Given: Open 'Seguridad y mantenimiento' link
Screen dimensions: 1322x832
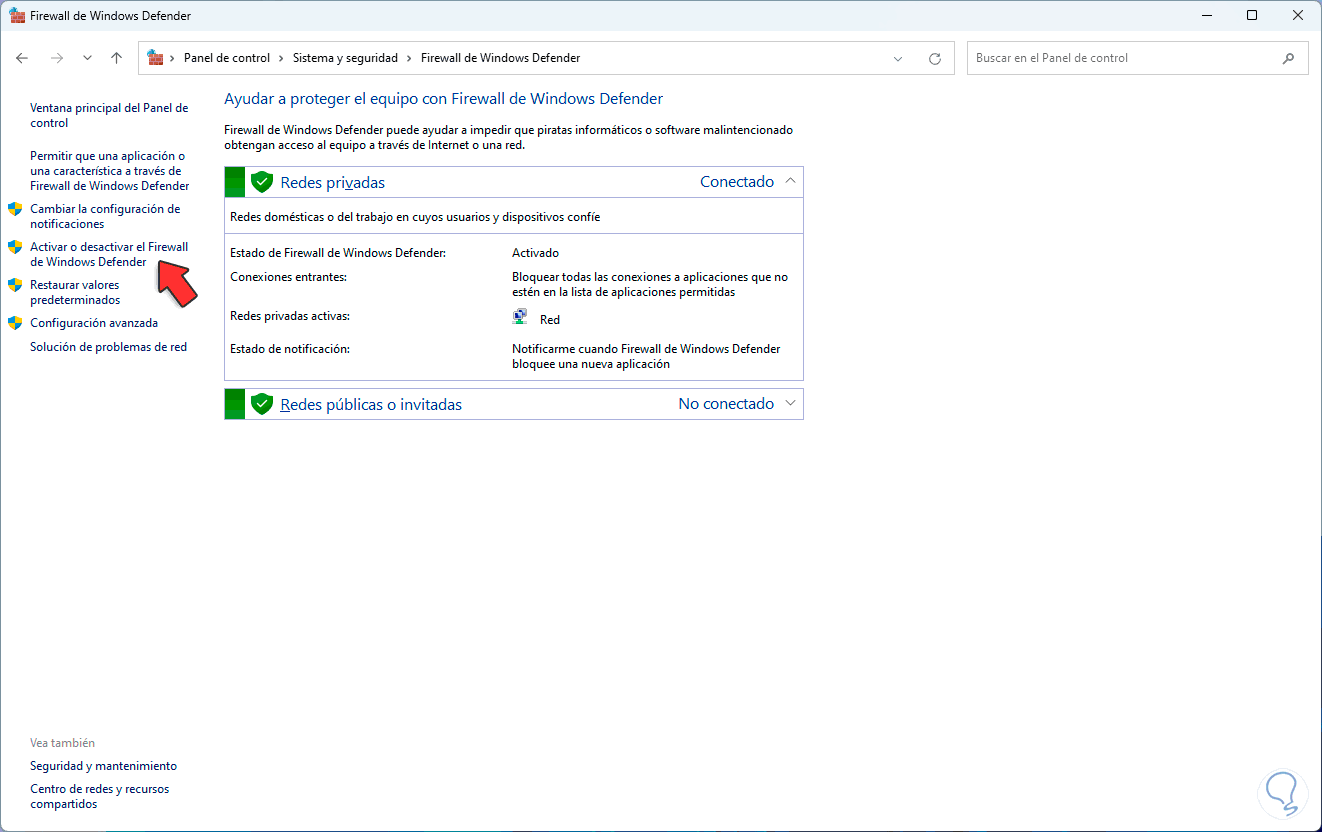Looking at the screenshot, I should coord(103,766).
